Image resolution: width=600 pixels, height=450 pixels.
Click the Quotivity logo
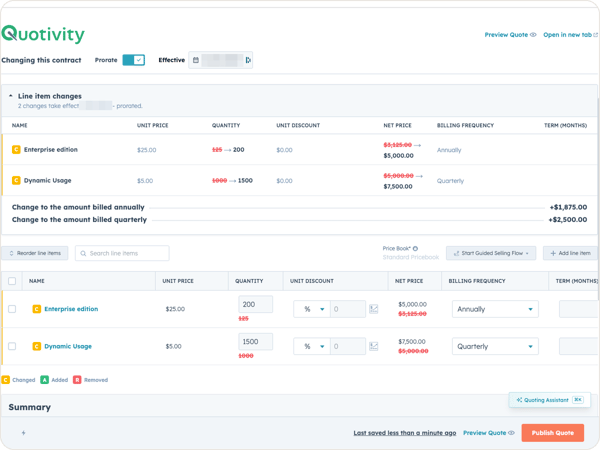[x=43, y=34]
